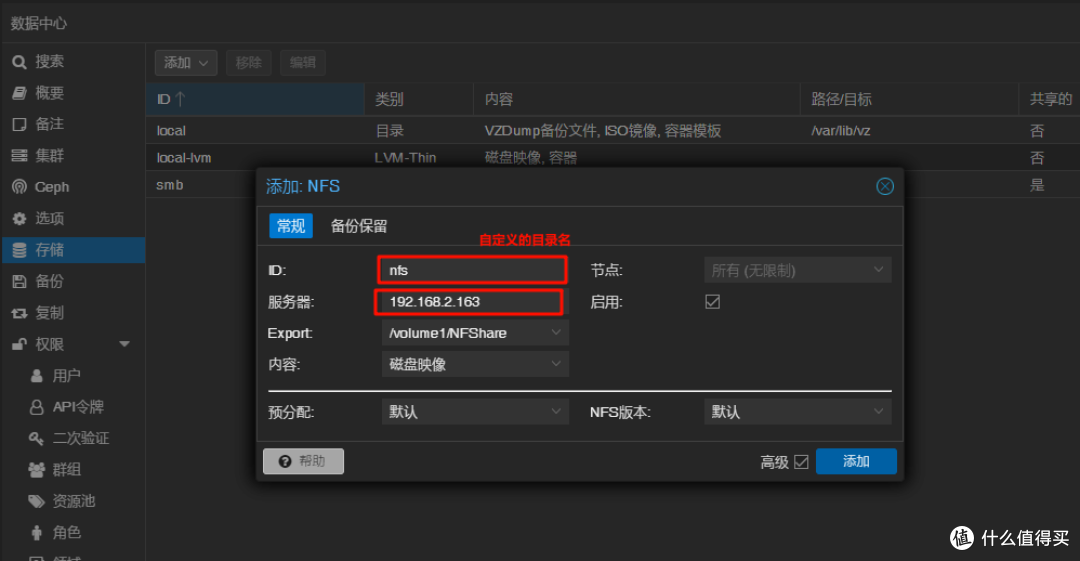The image size is (1080, 561).
Task: Collapse the 权限 tree arrow
Action: pyautogui.click(x=125, y=344)
